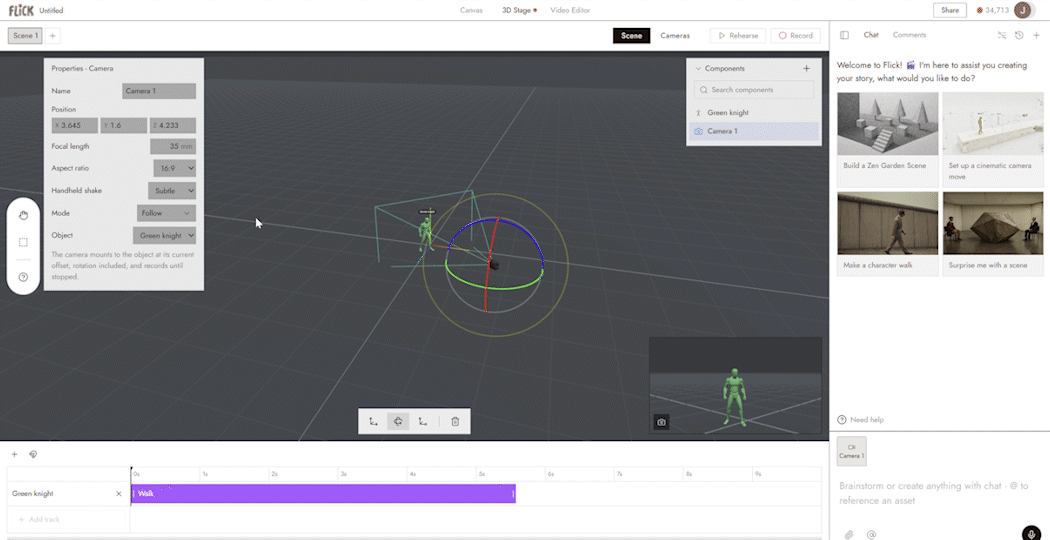
Task: Take snapshot from camera preview
Action: (x=661, y=422)
